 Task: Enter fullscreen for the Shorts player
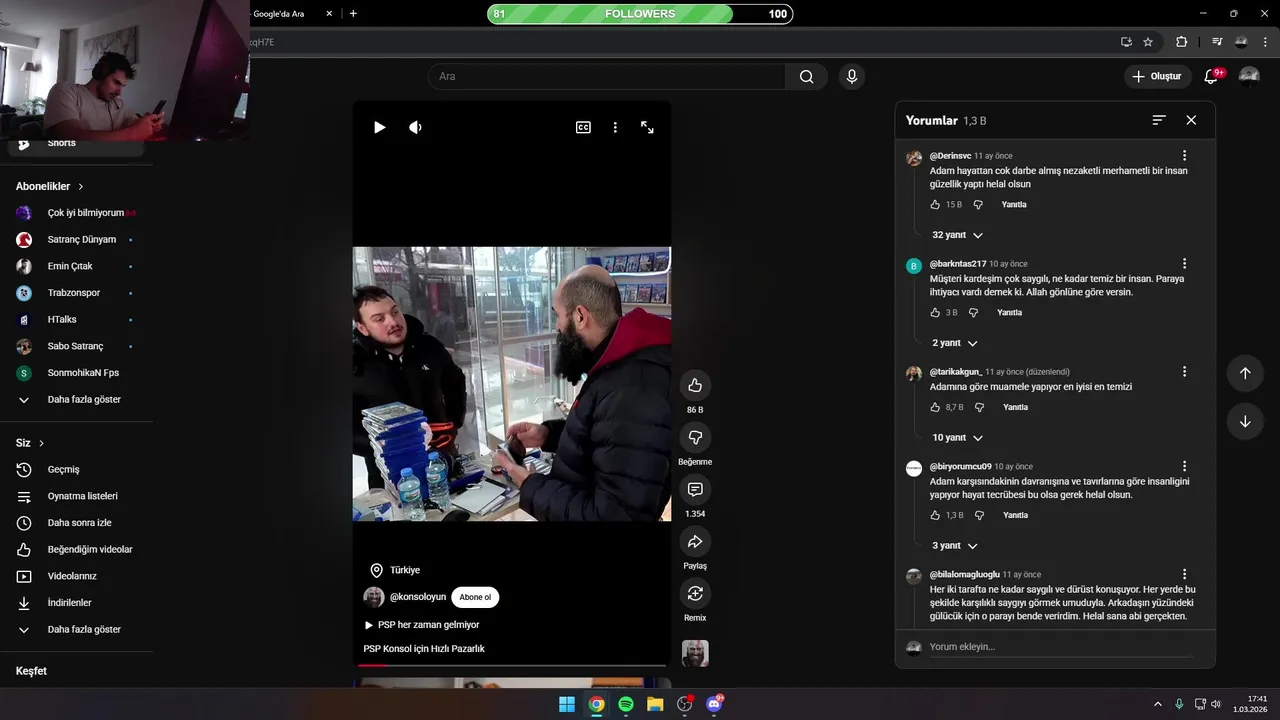click(647, 127)
